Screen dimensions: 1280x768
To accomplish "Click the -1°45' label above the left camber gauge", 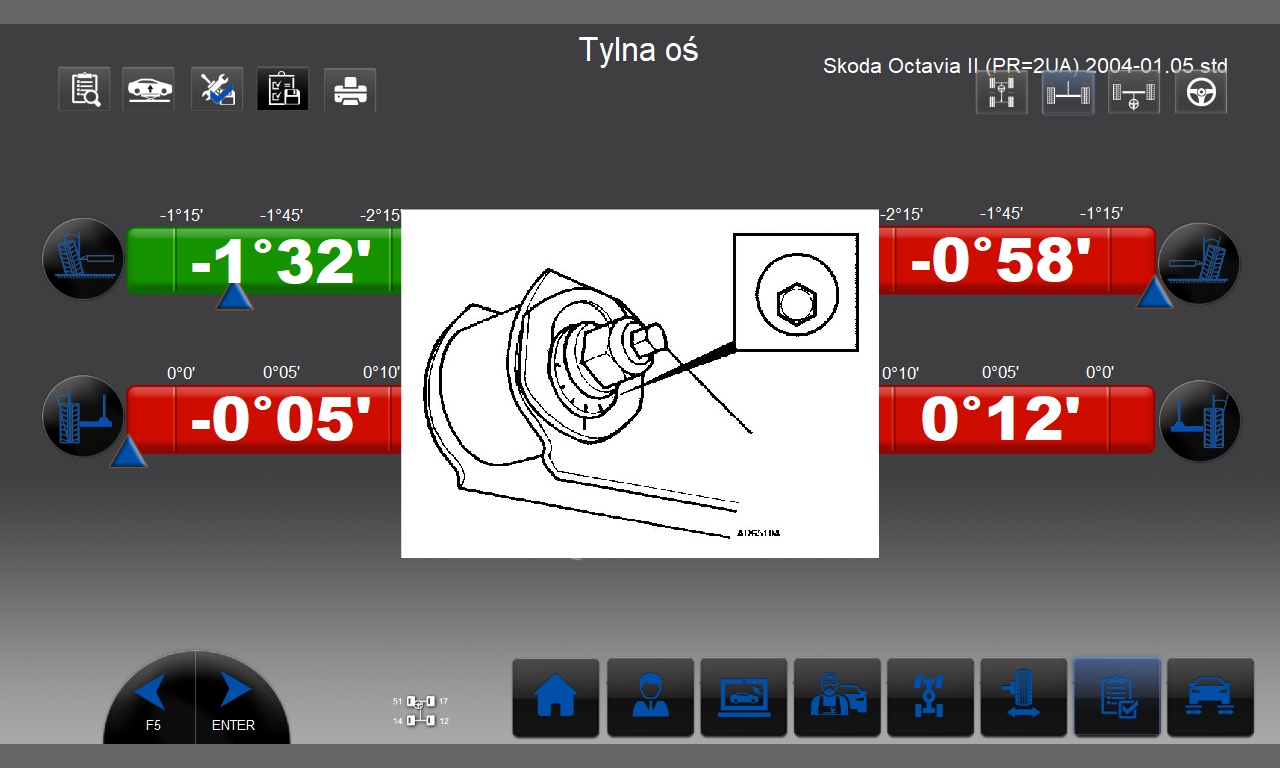I will click(281, 215).
